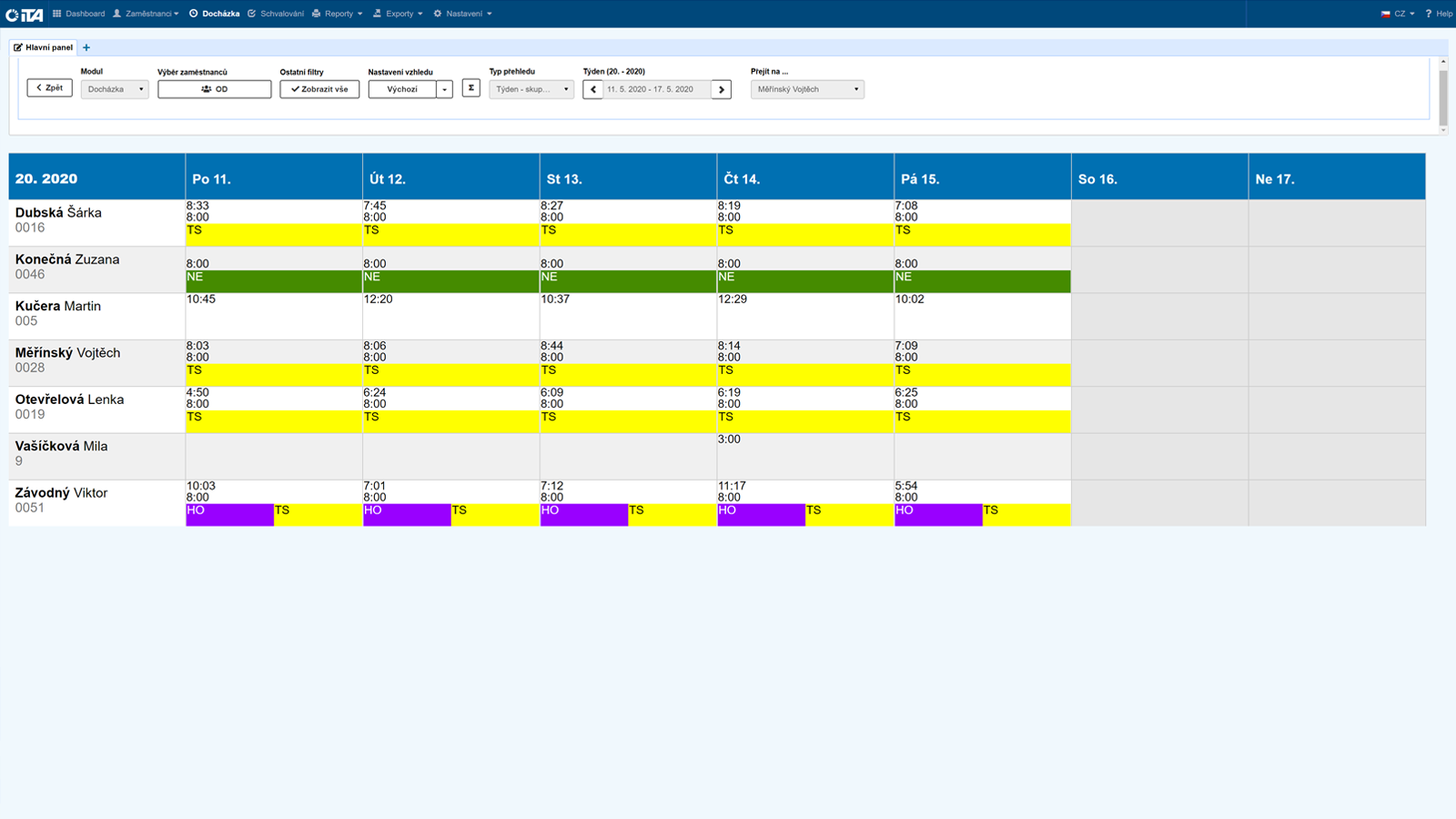
Task: Open Help via the question mark icon
Action: pos(1429,14)
